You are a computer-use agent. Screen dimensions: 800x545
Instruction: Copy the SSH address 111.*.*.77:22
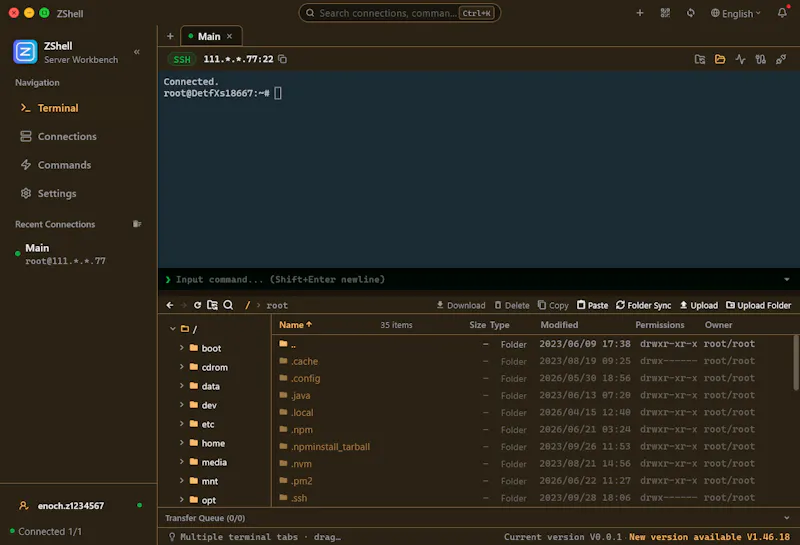click(283, 59)
